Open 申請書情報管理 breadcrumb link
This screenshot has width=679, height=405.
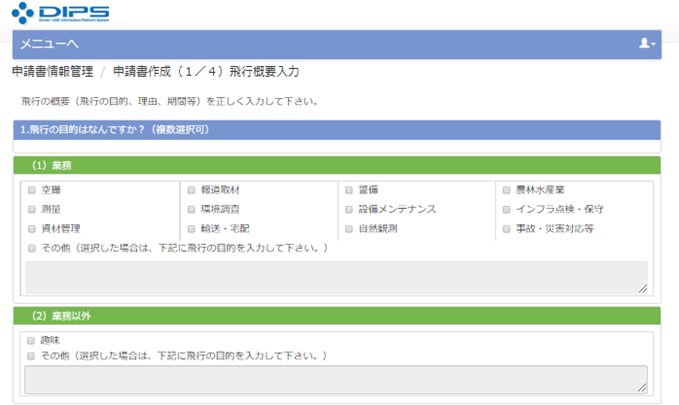tap(52, 72)
